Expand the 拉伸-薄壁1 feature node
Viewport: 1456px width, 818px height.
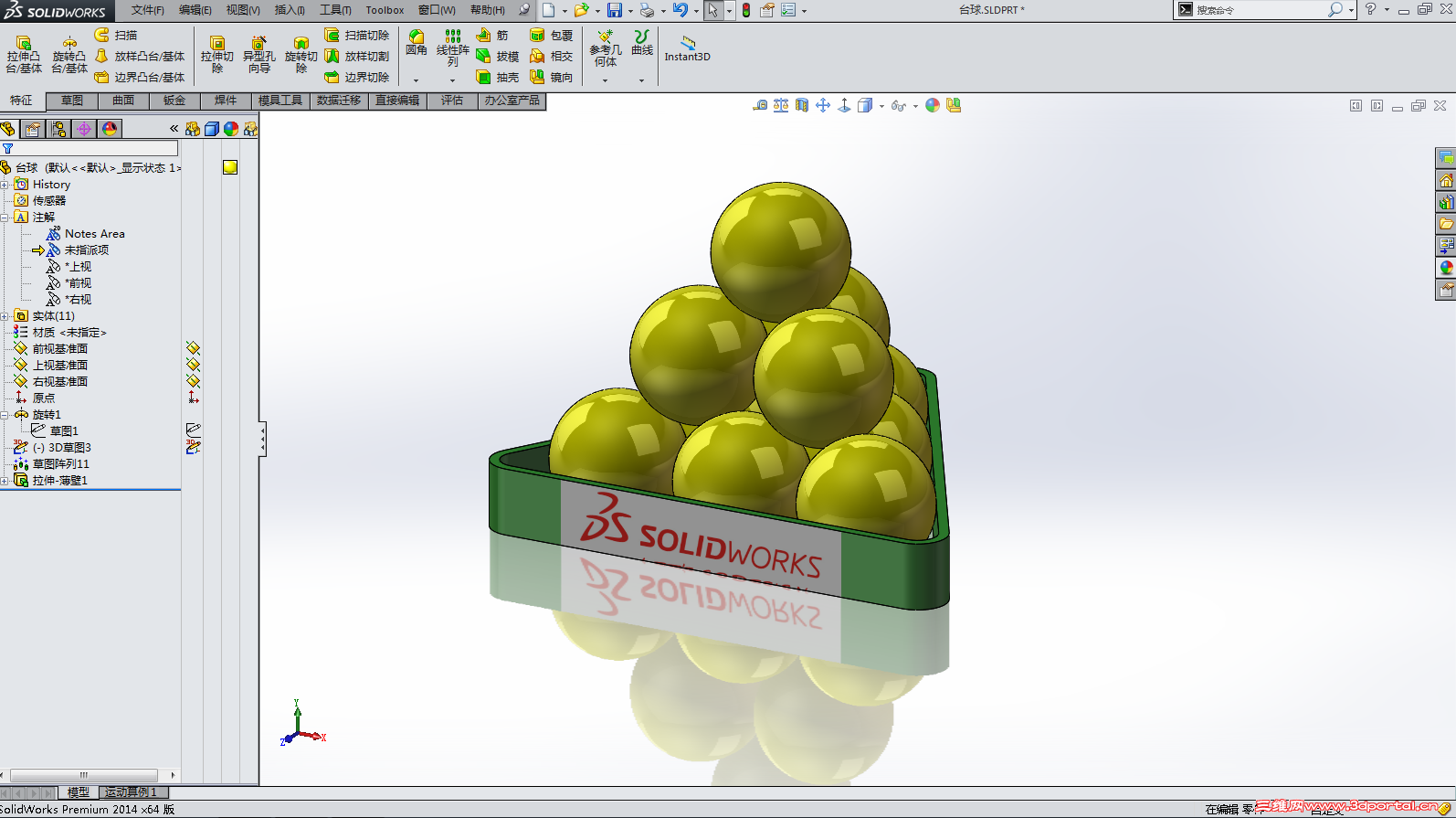[x=5, y=481]
